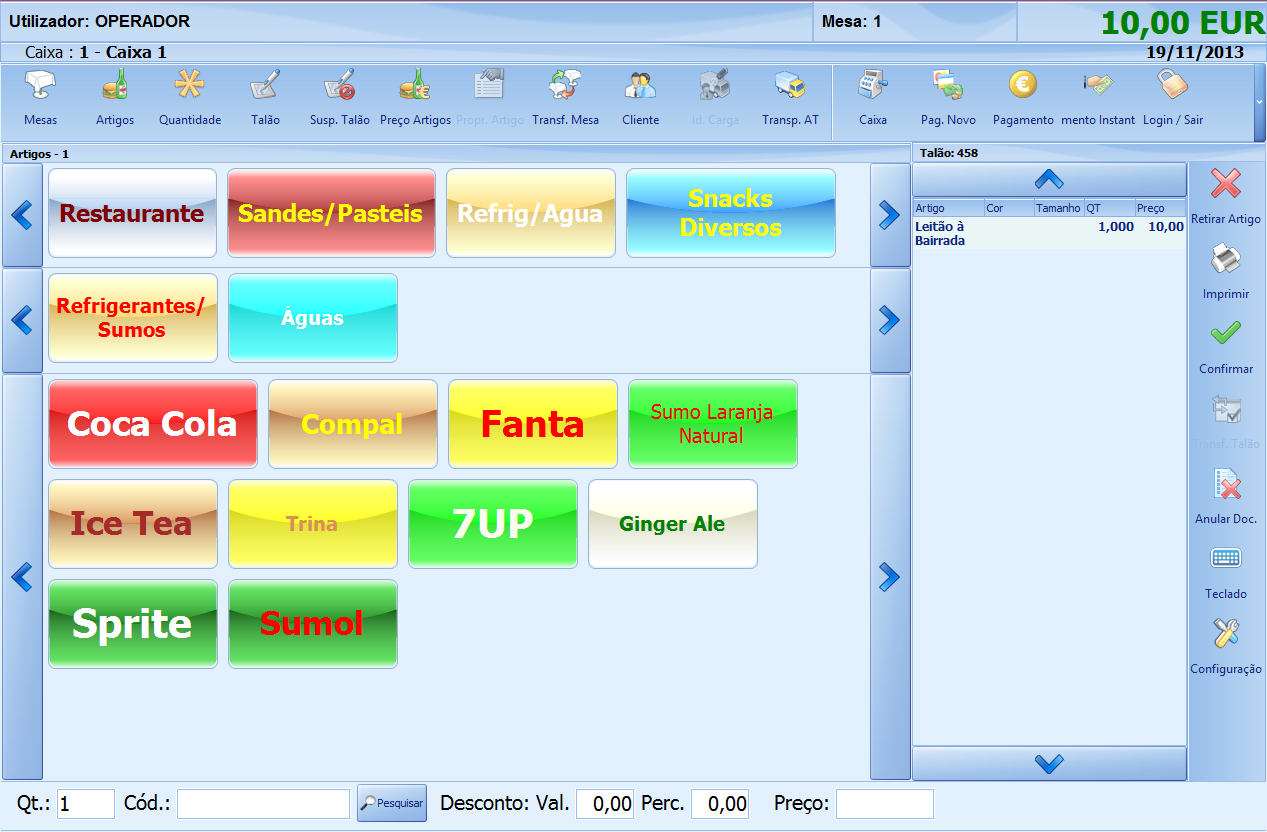The image size is (1267, 832).
Task: Go to previous page of top family row
Action: tap(22, 215)
